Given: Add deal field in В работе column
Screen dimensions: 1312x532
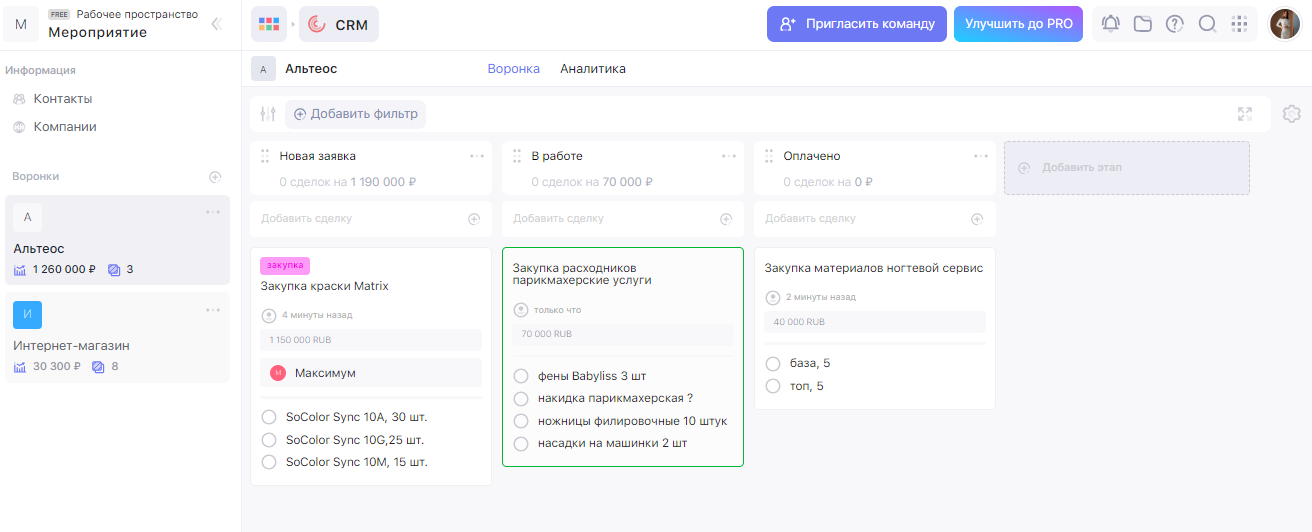Looking at the screenshot, I should point(623,219).
